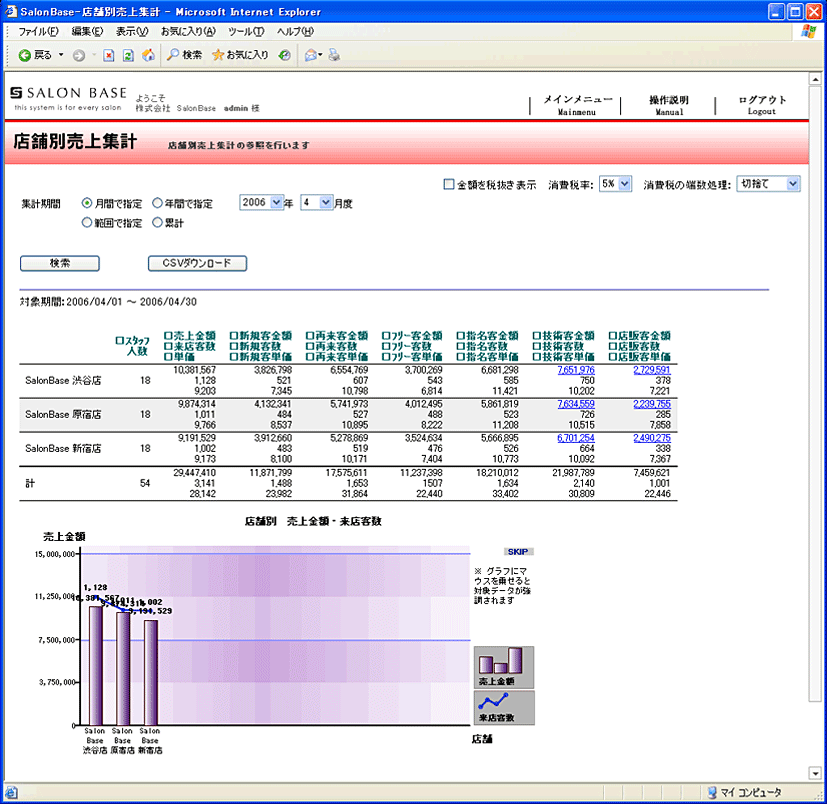This screenshot has height=804, width=827.
Task: Open the ファイル(F) menu
Action: point(38,32)
